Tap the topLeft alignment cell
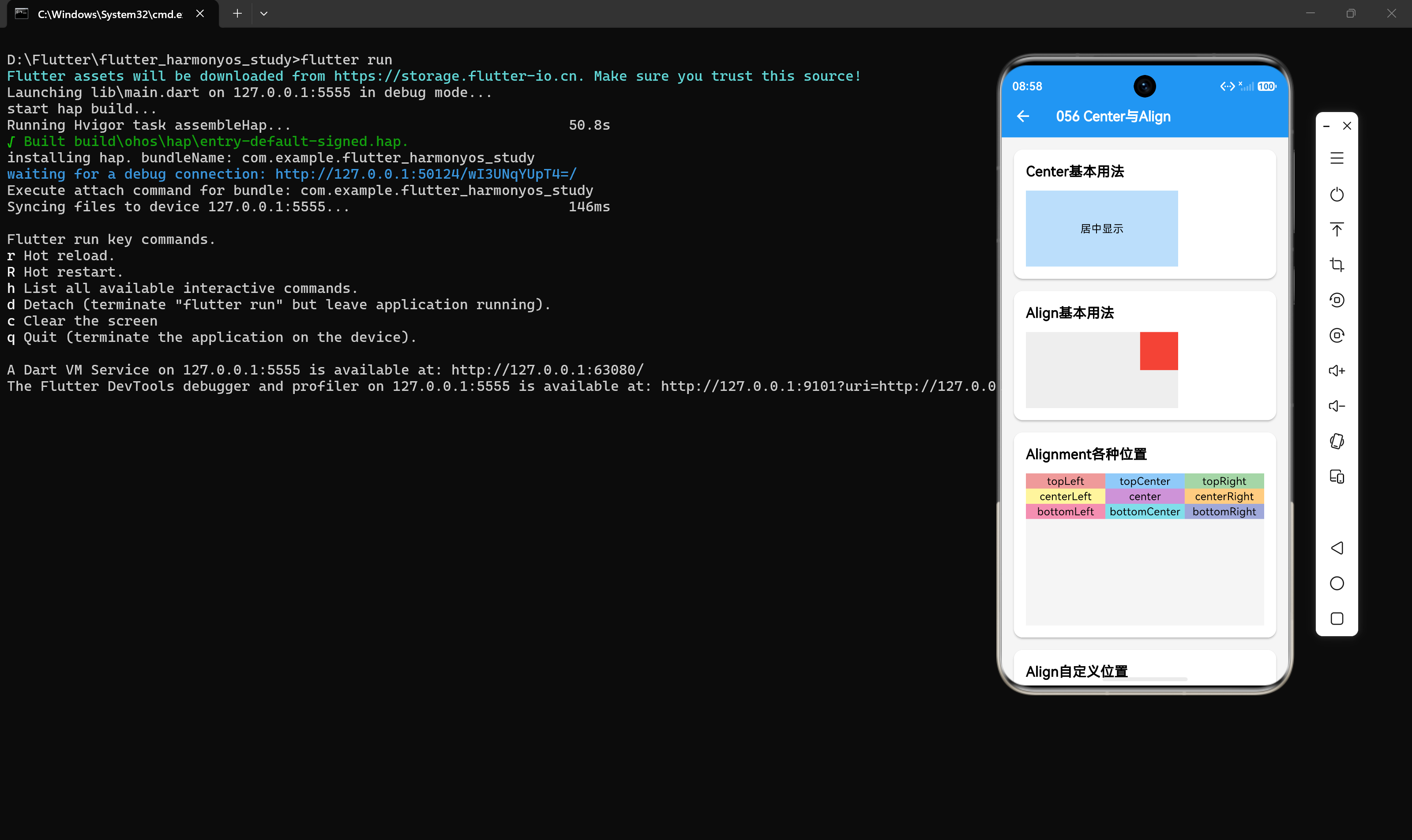Image resolution: width=1412 pixels, height=840 pixels. (1065, 481)
